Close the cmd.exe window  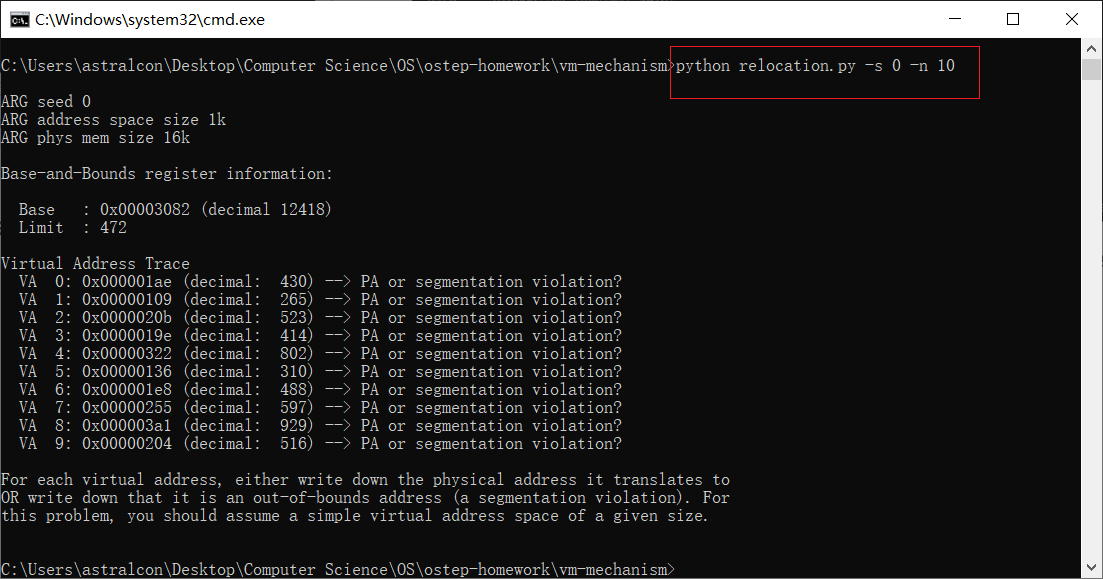point(1072,19)
